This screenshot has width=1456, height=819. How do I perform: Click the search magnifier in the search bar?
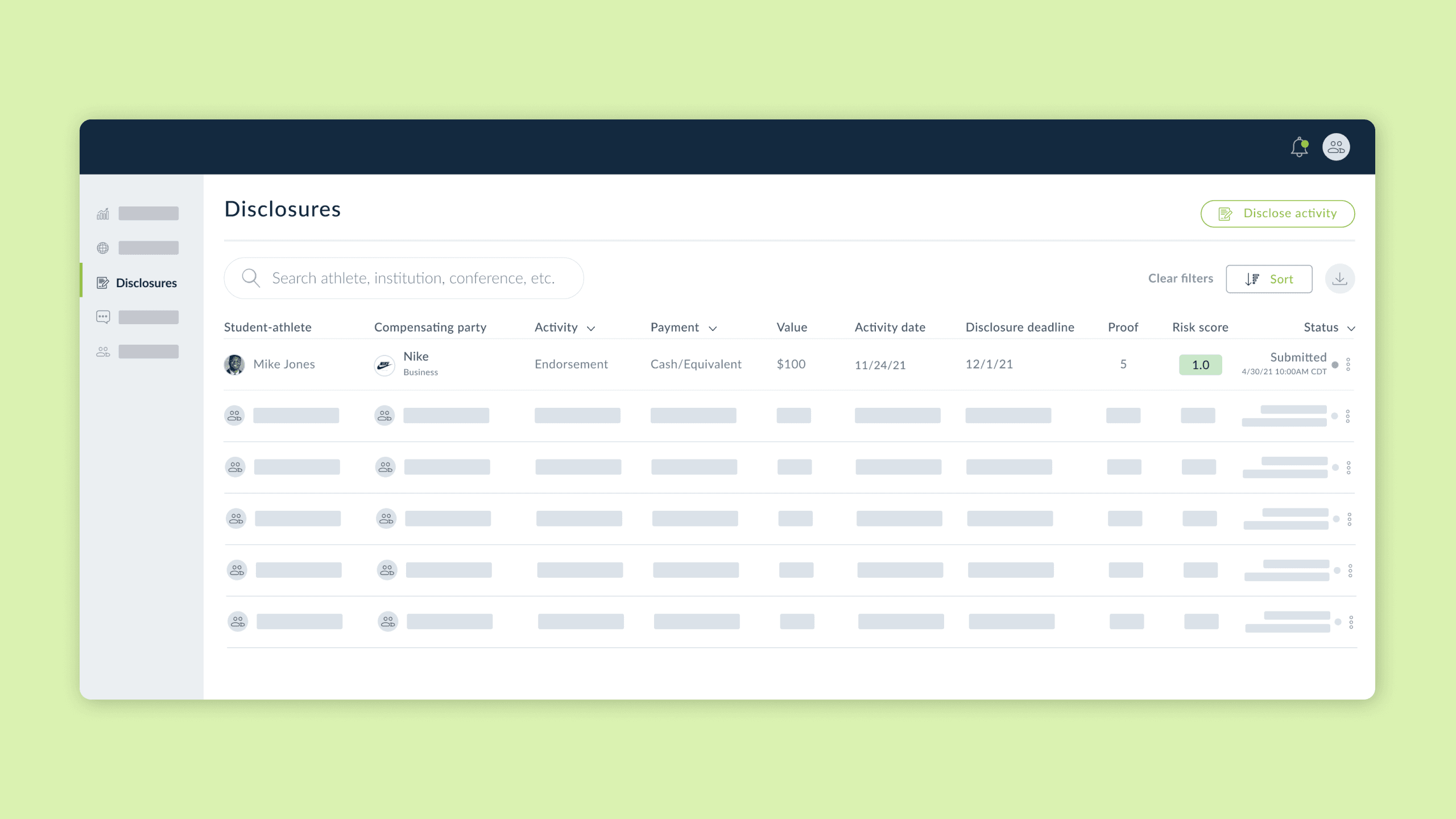251,278
